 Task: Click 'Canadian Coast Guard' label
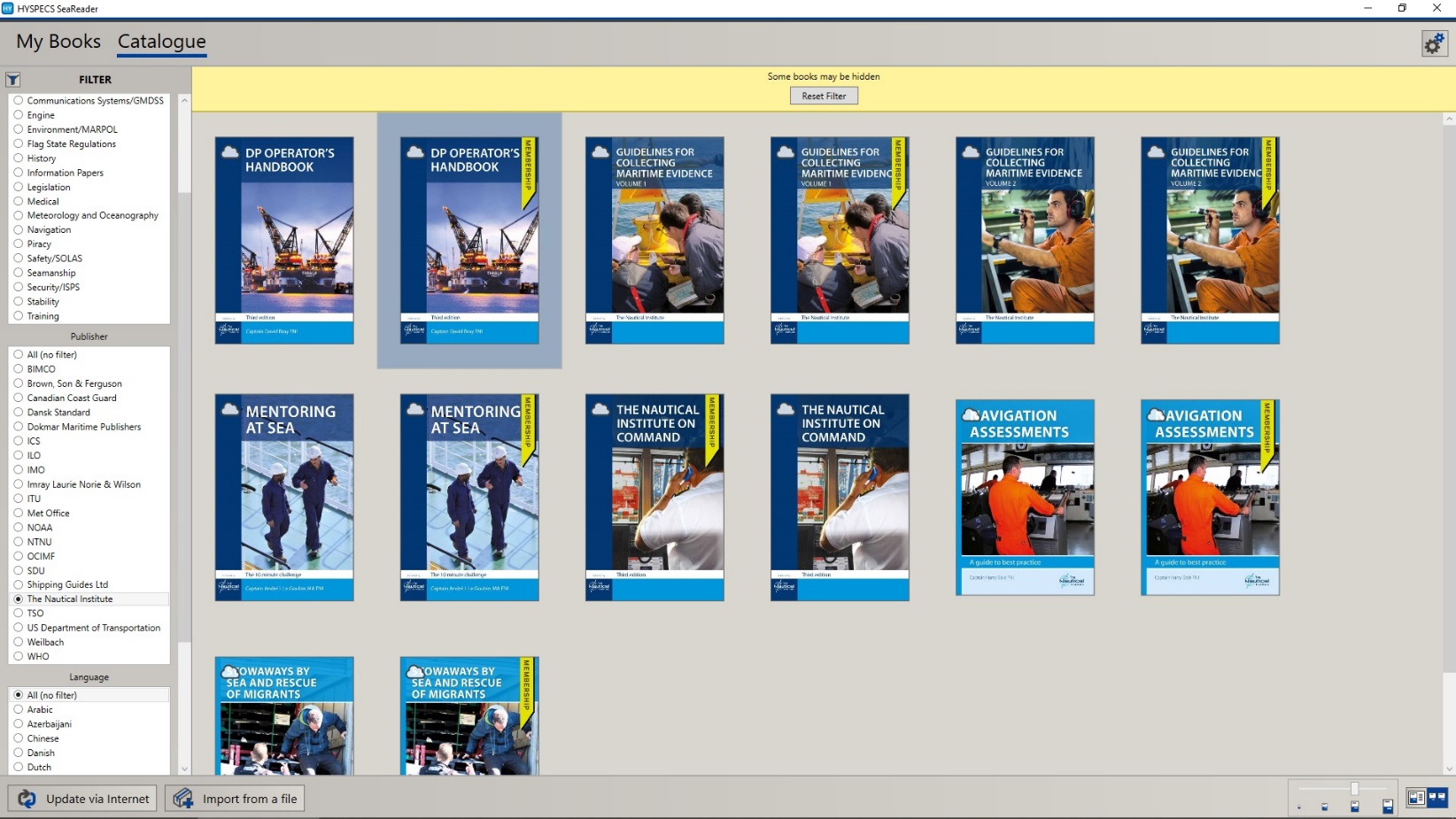coord(72,398)
